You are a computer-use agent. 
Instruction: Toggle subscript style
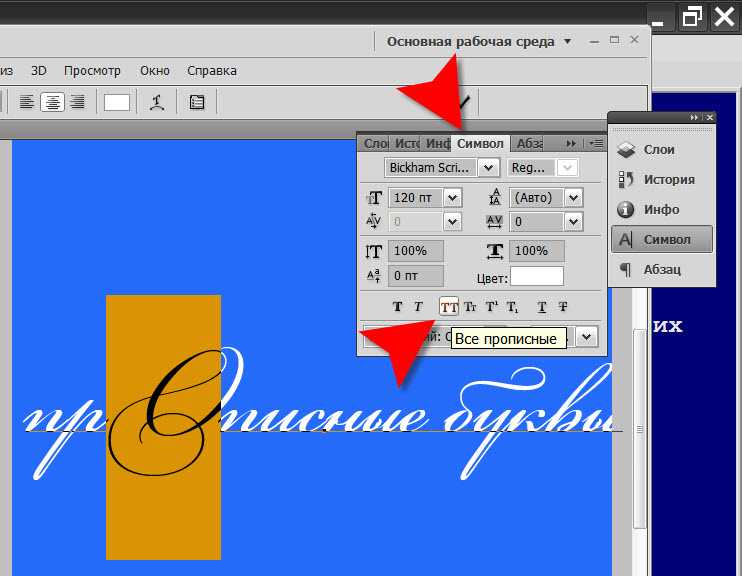point(512,307)
